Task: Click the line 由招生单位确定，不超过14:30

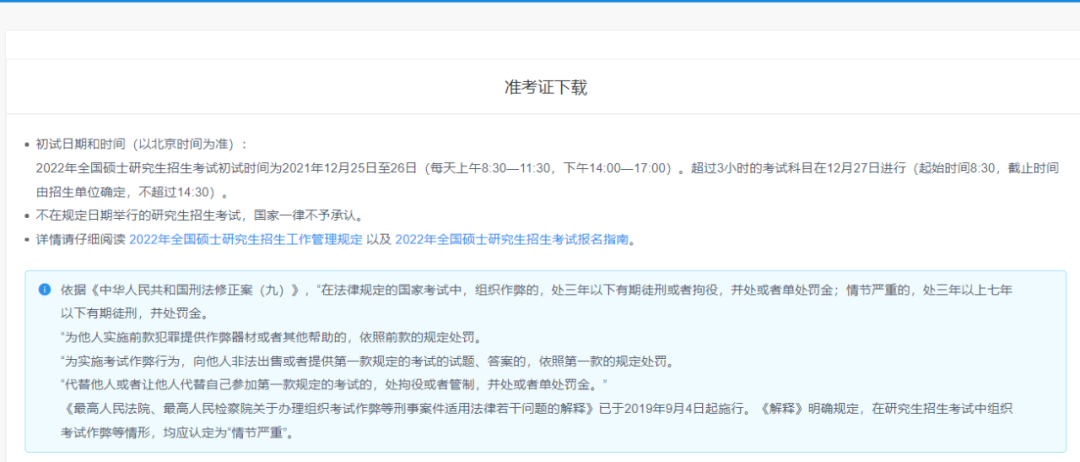Action: (132, 191)
